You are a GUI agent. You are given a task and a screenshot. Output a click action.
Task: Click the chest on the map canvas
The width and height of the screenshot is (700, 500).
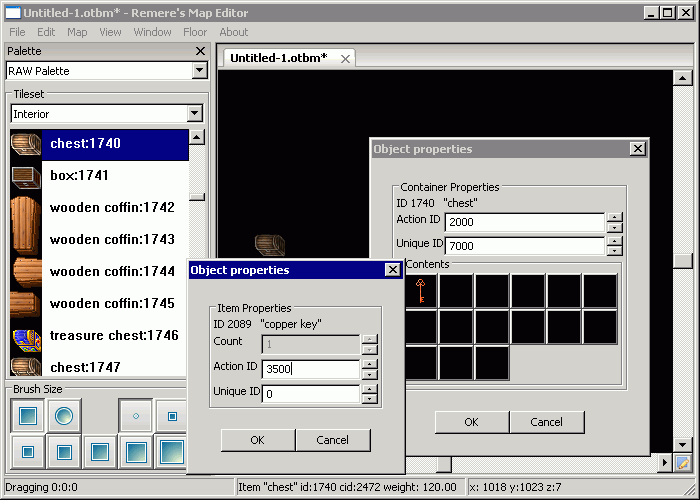click(x=270, y=245)
